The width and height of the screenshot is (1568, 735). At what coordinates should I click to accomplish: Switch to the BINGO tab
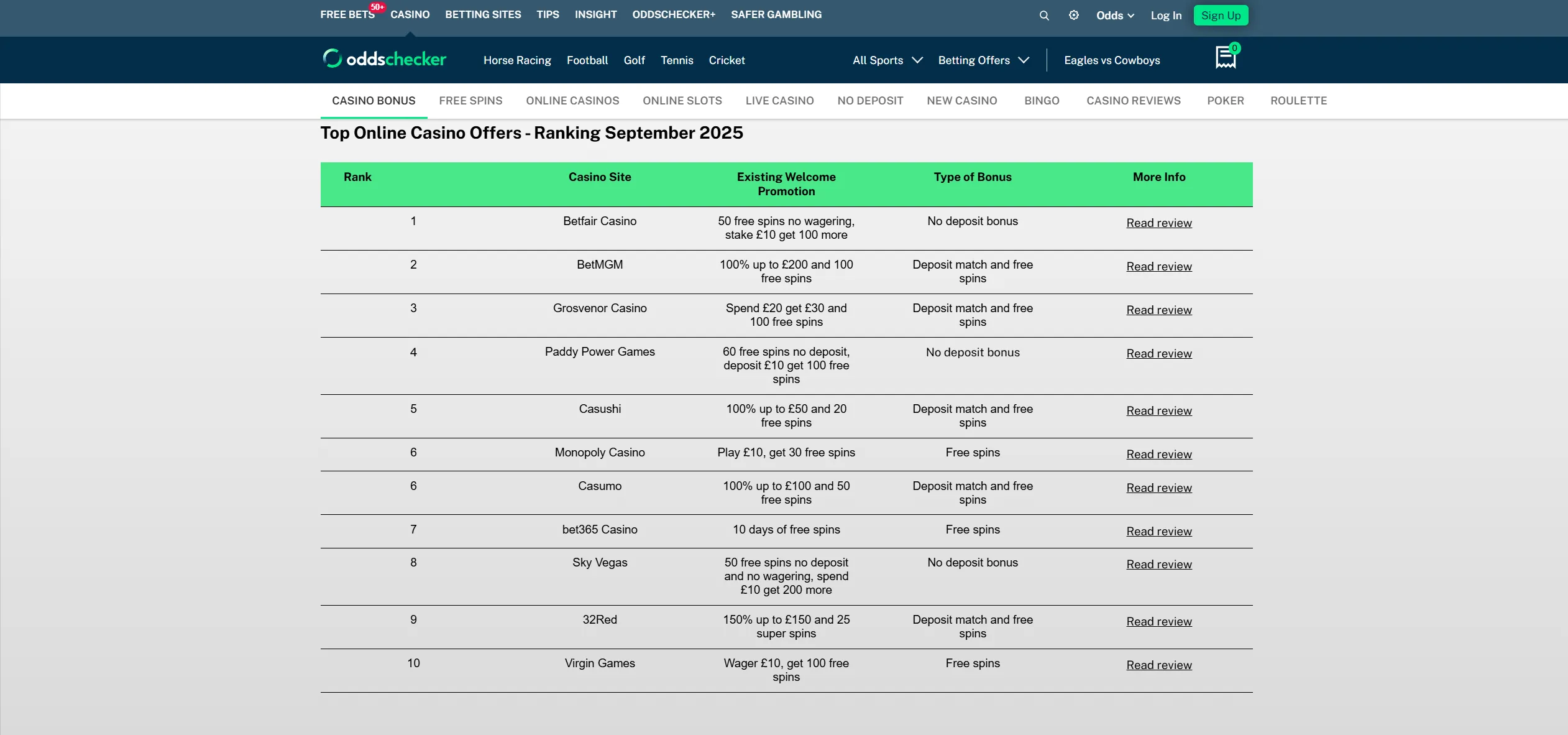point(1042,101)
